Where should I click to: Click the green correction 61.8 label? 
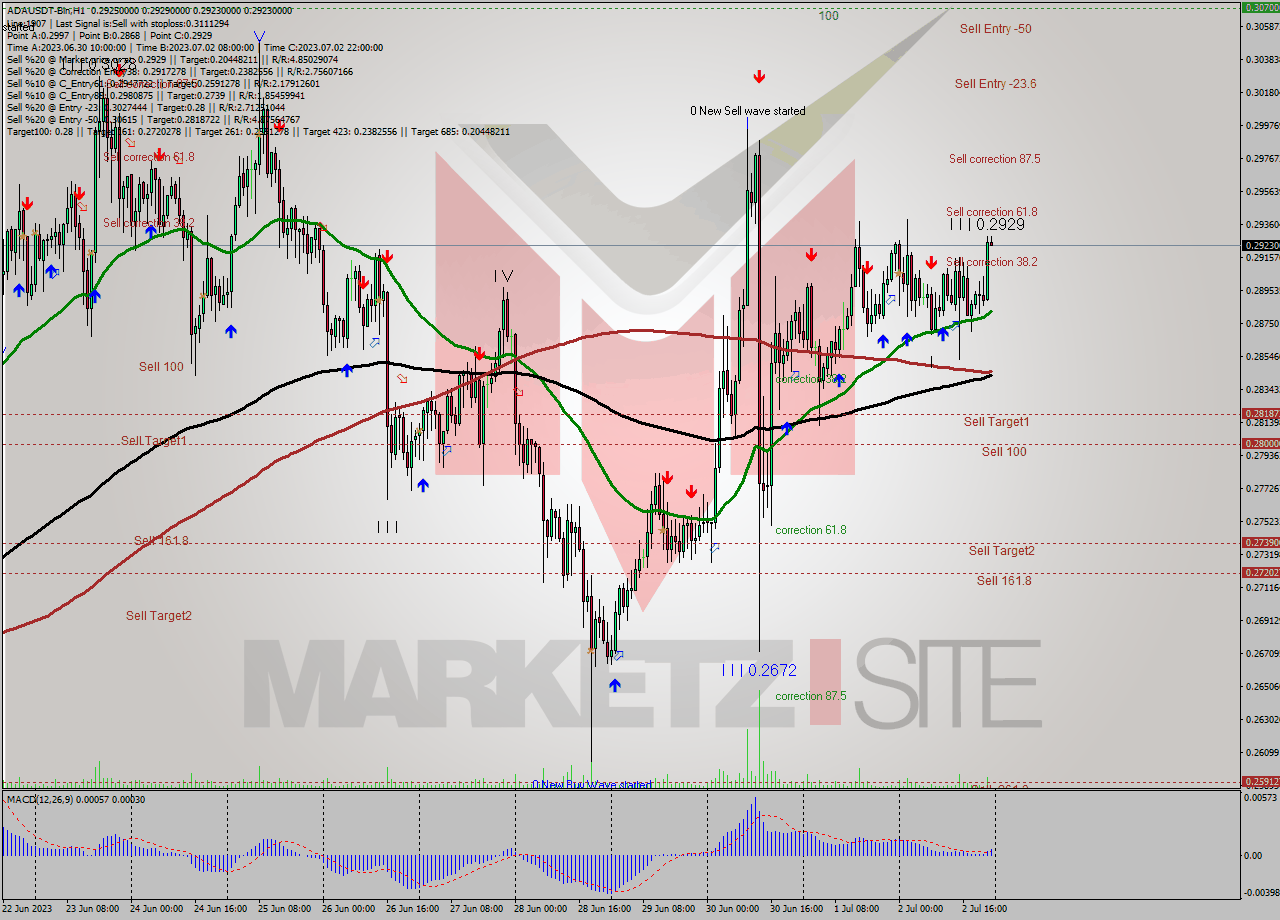(811, 530)
